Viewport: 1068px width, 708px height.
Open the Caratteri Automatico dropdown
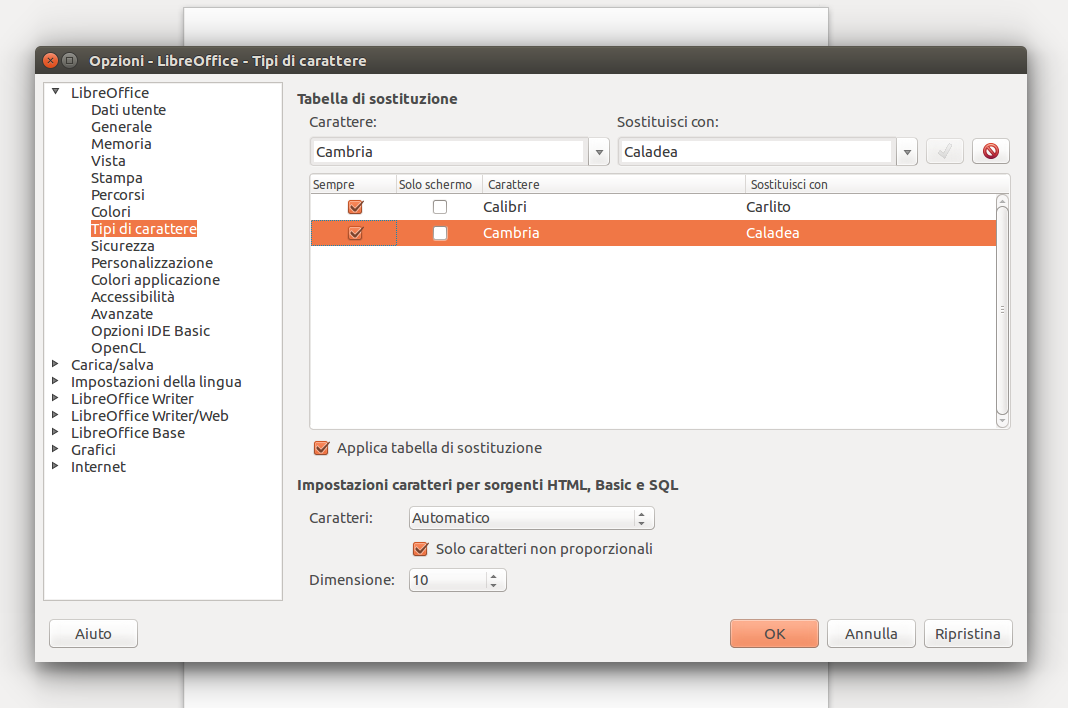coord(531,518)
